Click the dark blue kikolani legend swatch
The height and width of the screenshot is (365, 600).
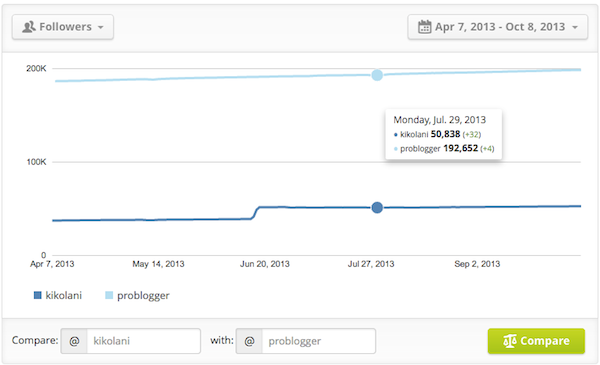pyautogui.click(x=38, y=295)
